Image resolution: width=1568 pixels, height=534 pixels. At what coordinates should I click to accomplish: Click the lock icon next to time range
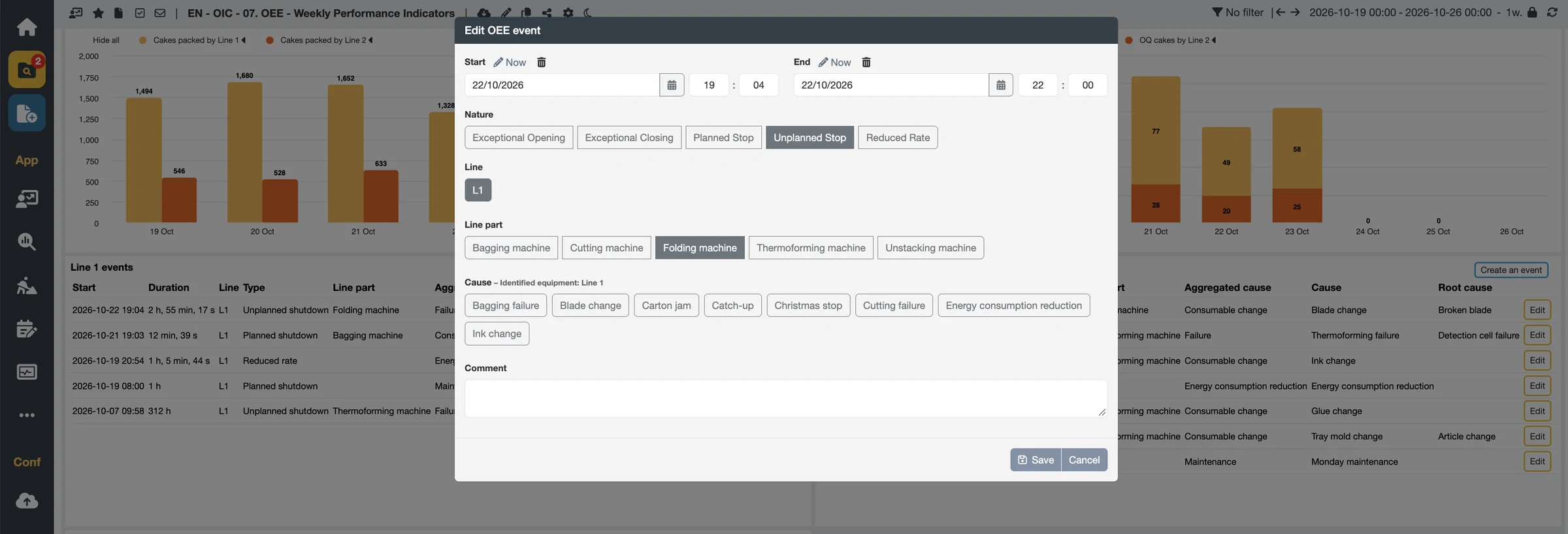(x=1532, y=12)
